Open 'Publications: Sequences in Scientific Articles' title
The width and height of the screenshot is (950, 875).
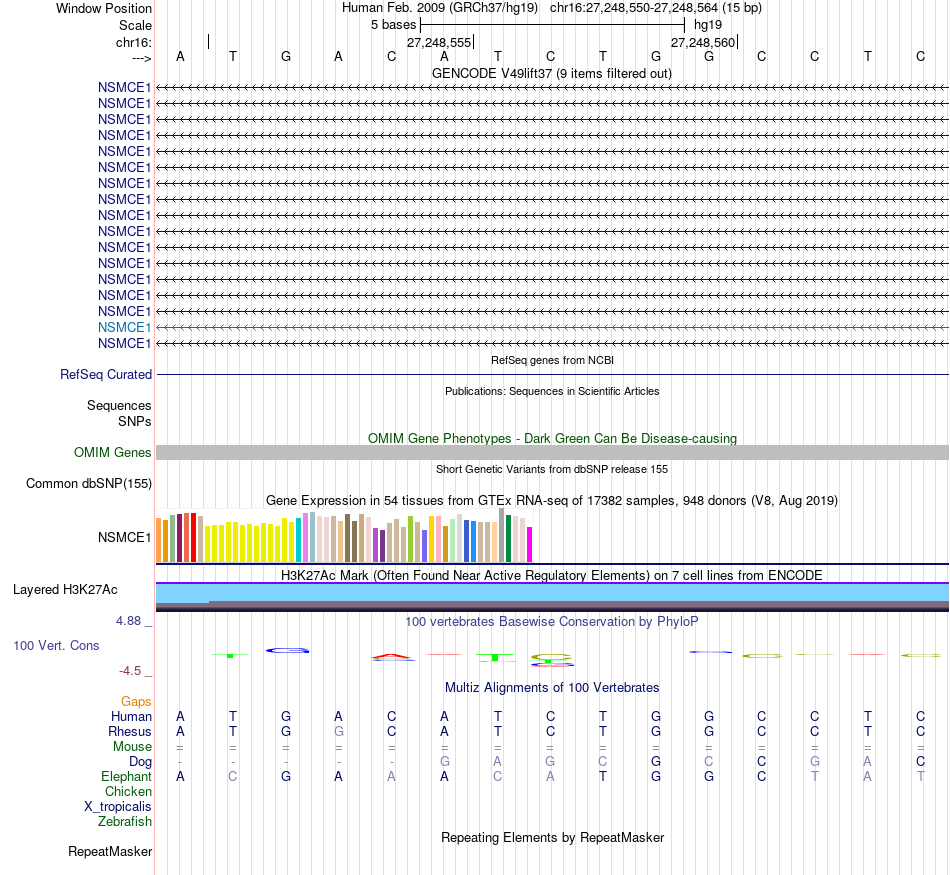(x=552, y=391)
